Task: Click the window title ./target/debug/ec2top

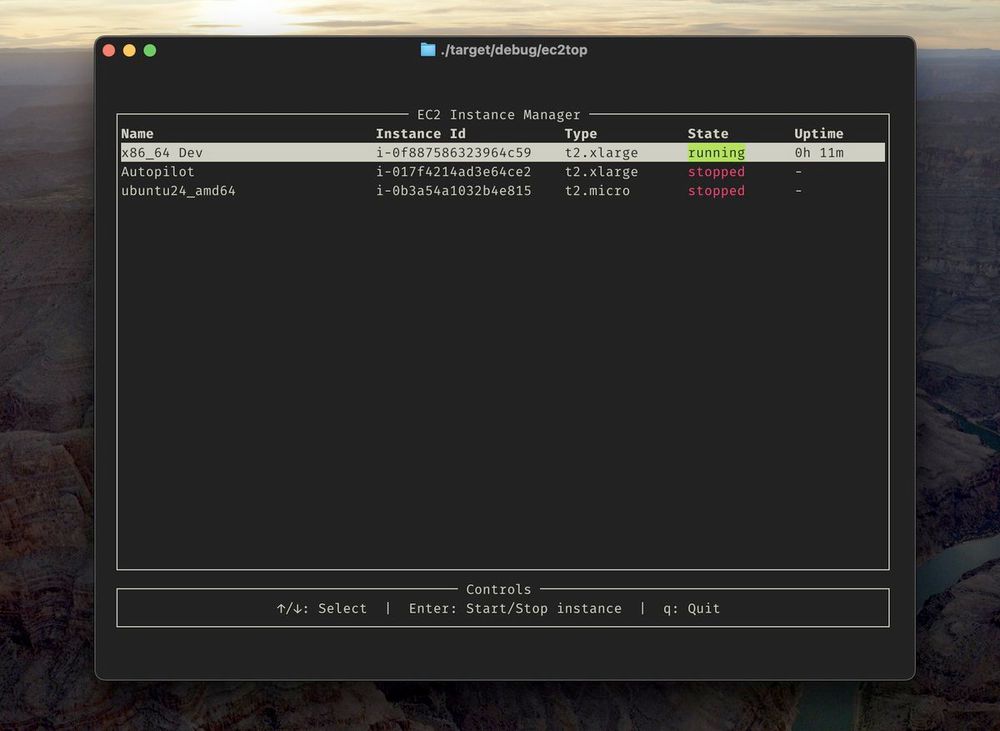Action: click(x=513, y=50)
